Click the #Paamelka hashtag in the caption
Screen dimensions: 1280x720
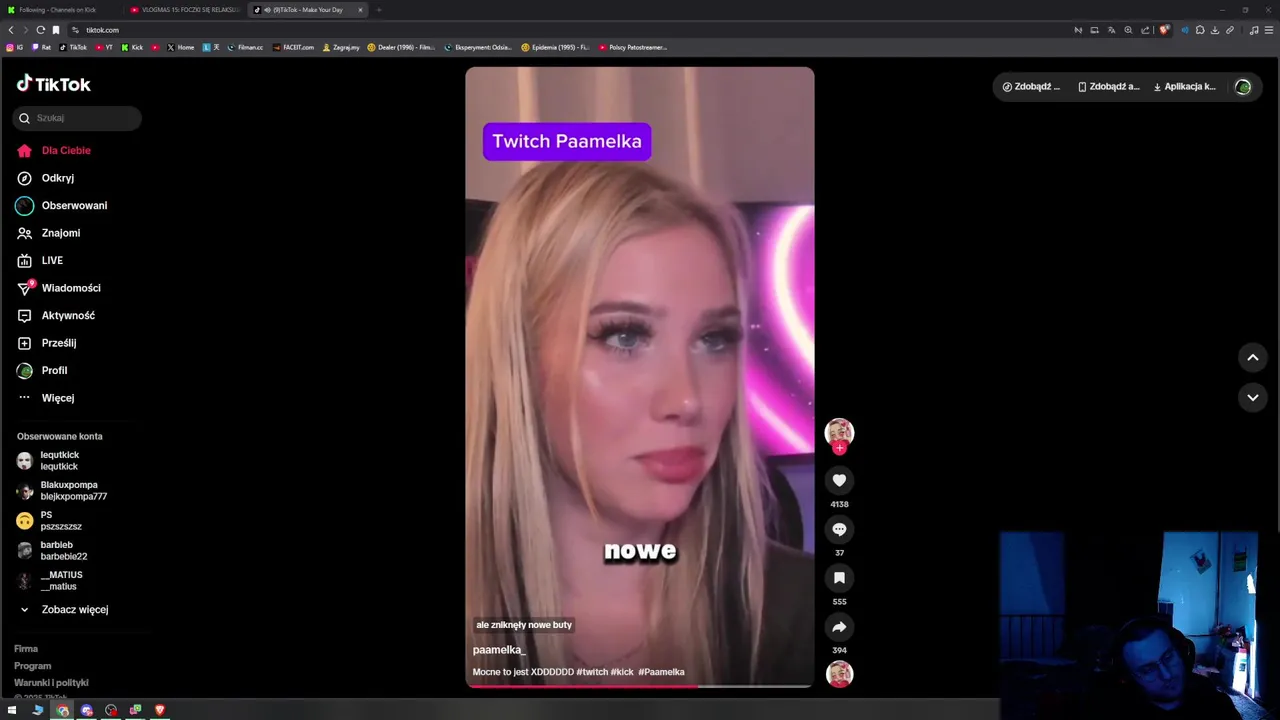click(x=661, y=672)
